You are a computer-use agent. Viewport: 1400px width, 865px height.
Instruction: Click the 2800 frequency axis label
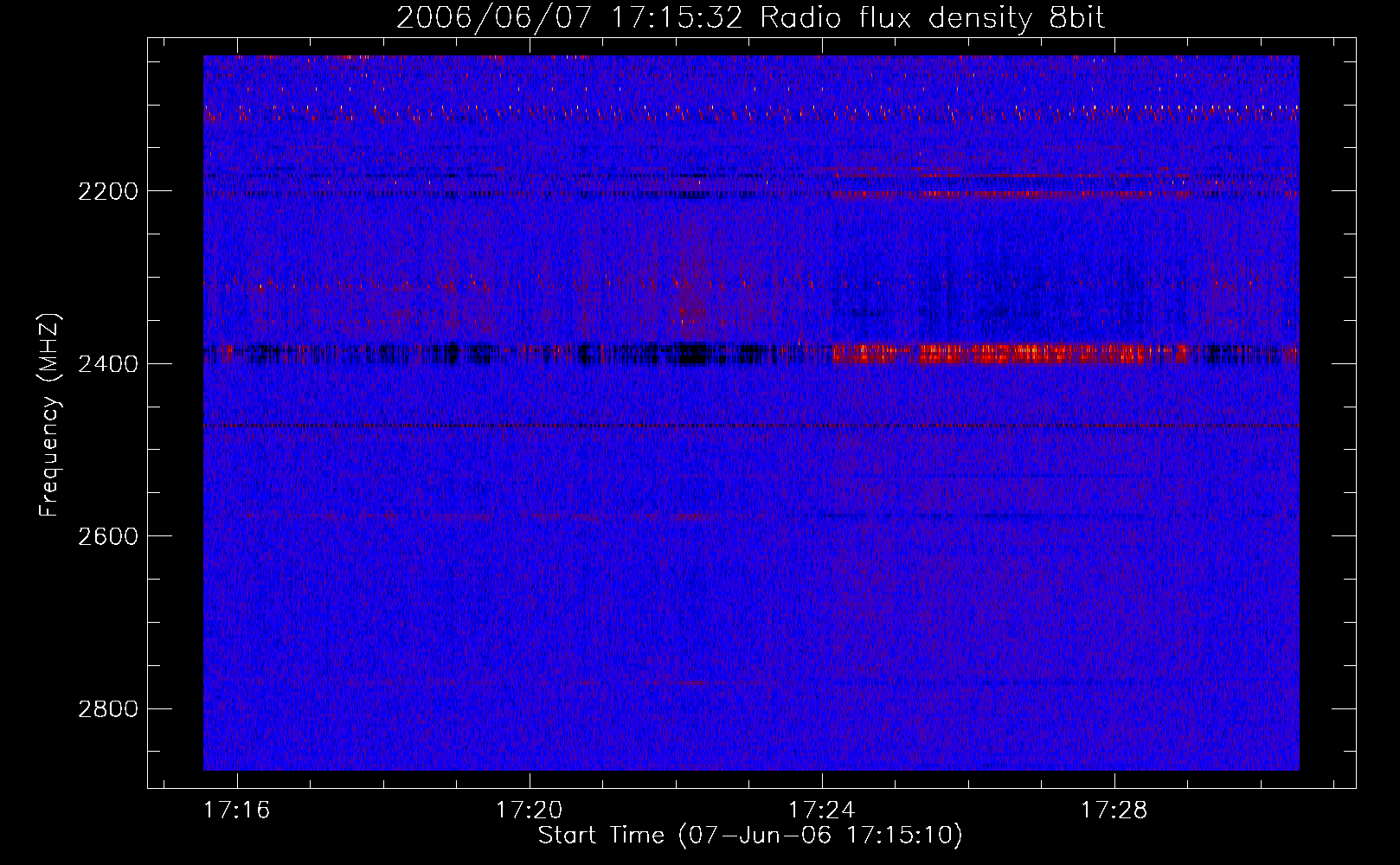click(108, 709)
